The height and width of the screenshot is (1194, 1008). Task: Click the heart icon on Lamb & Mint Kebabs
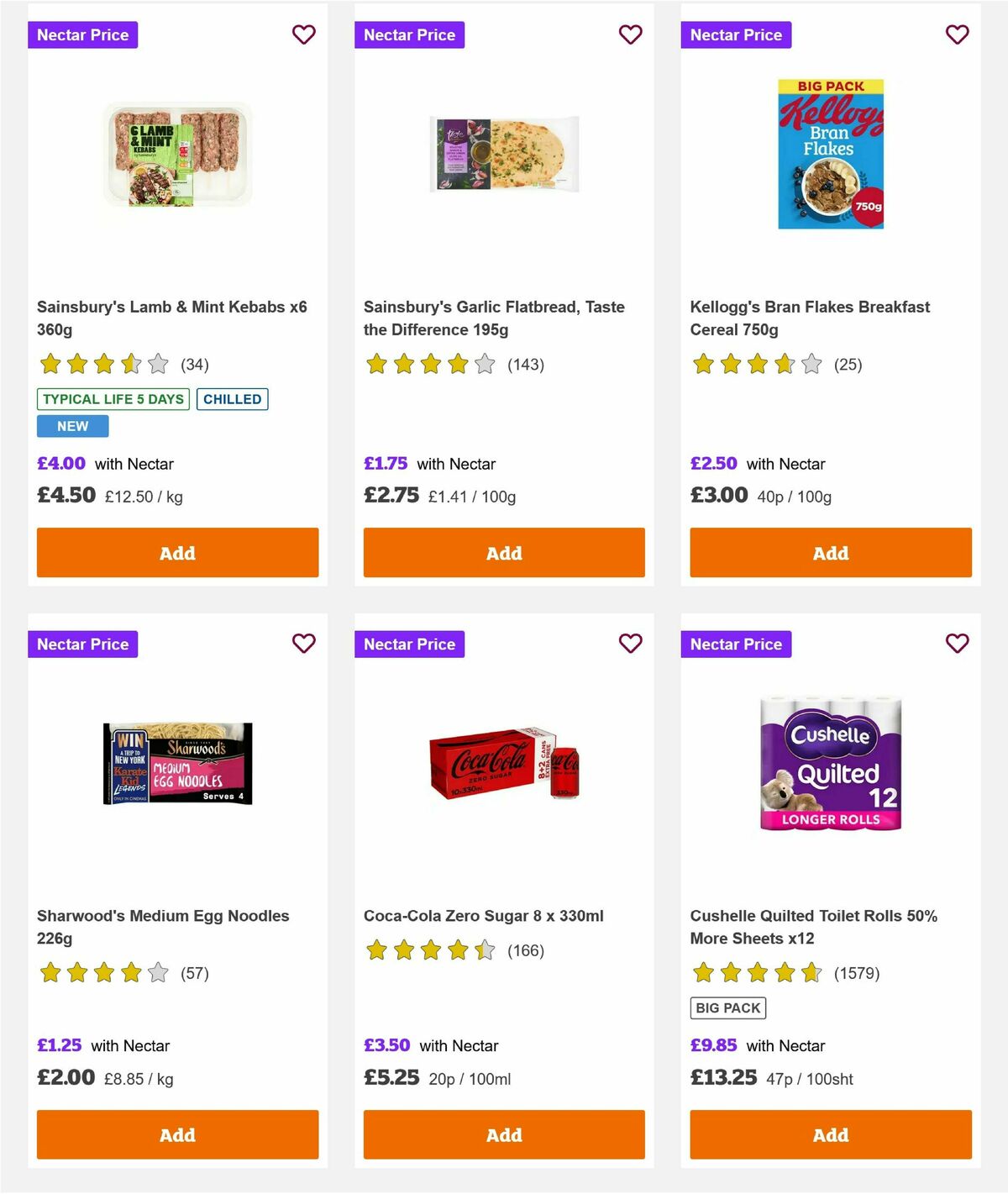click(x=304, y=34)
